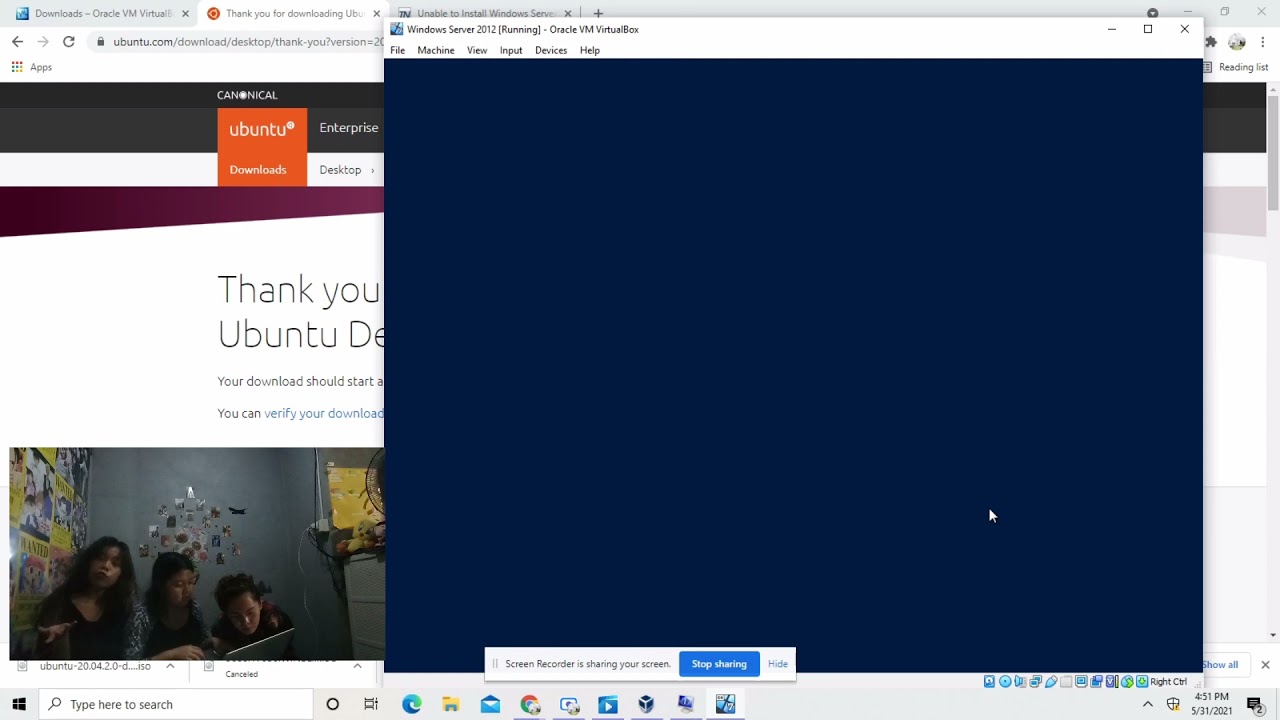
Task: Click hard disk activity icon in VirtualBox status bar
Action: (989, 681)
